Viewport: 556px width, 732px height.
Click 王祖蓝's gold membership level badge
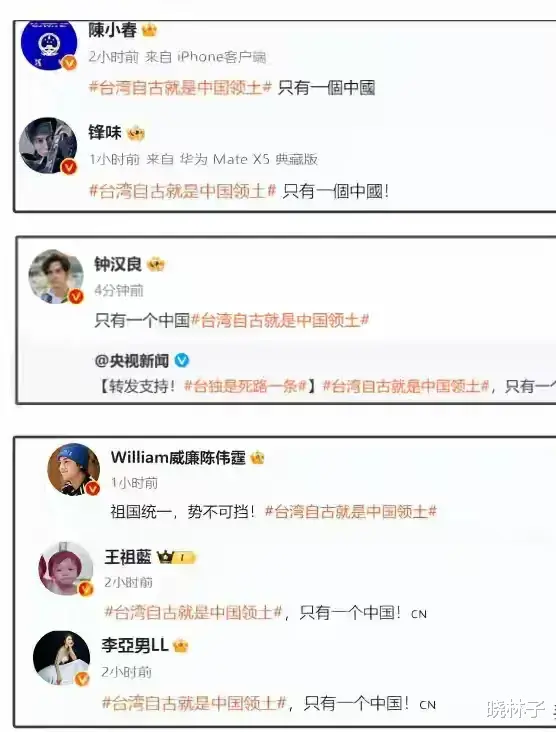coord(176,557)
